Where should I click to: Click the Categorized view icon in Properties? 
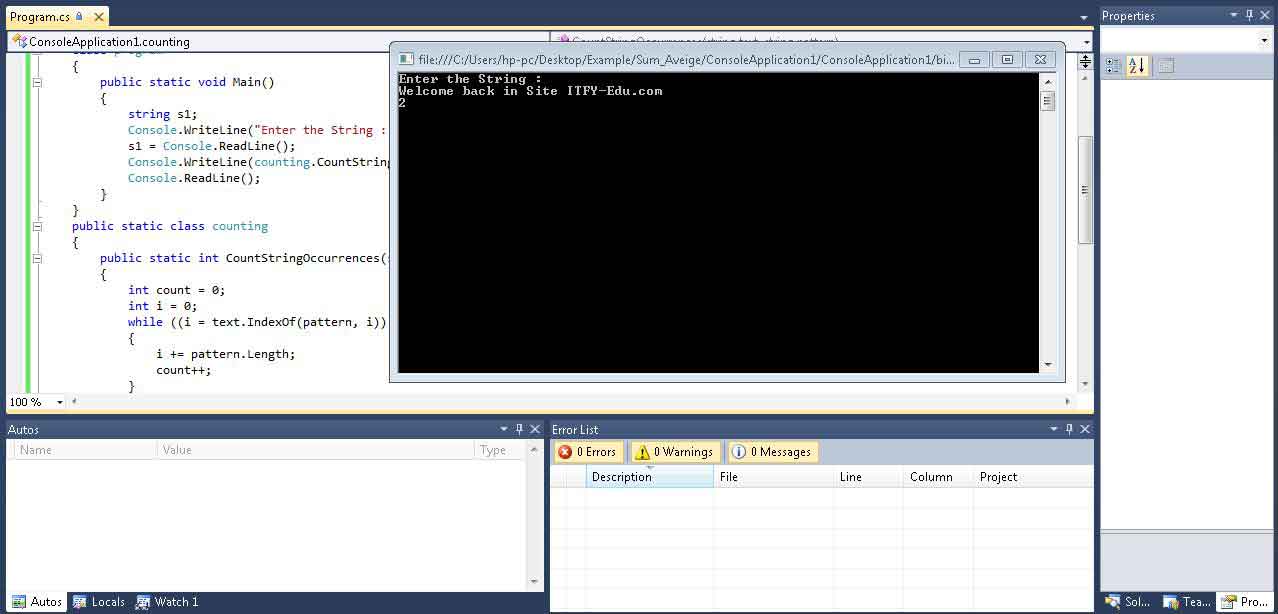pyautogui.click(x=1113, y=66)
